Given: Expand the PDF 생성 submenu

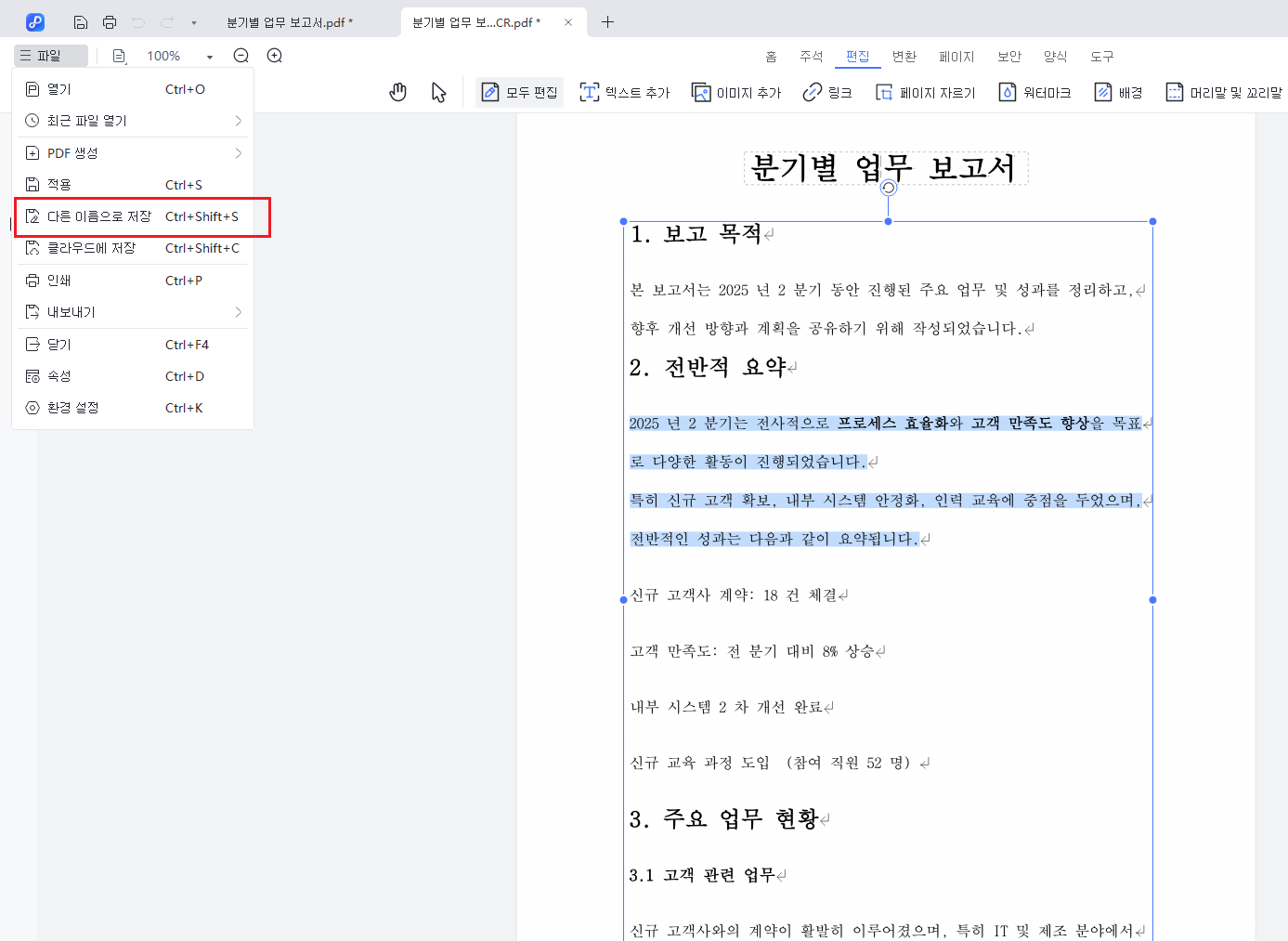Looking at the screenshot, I should [133, 152].
